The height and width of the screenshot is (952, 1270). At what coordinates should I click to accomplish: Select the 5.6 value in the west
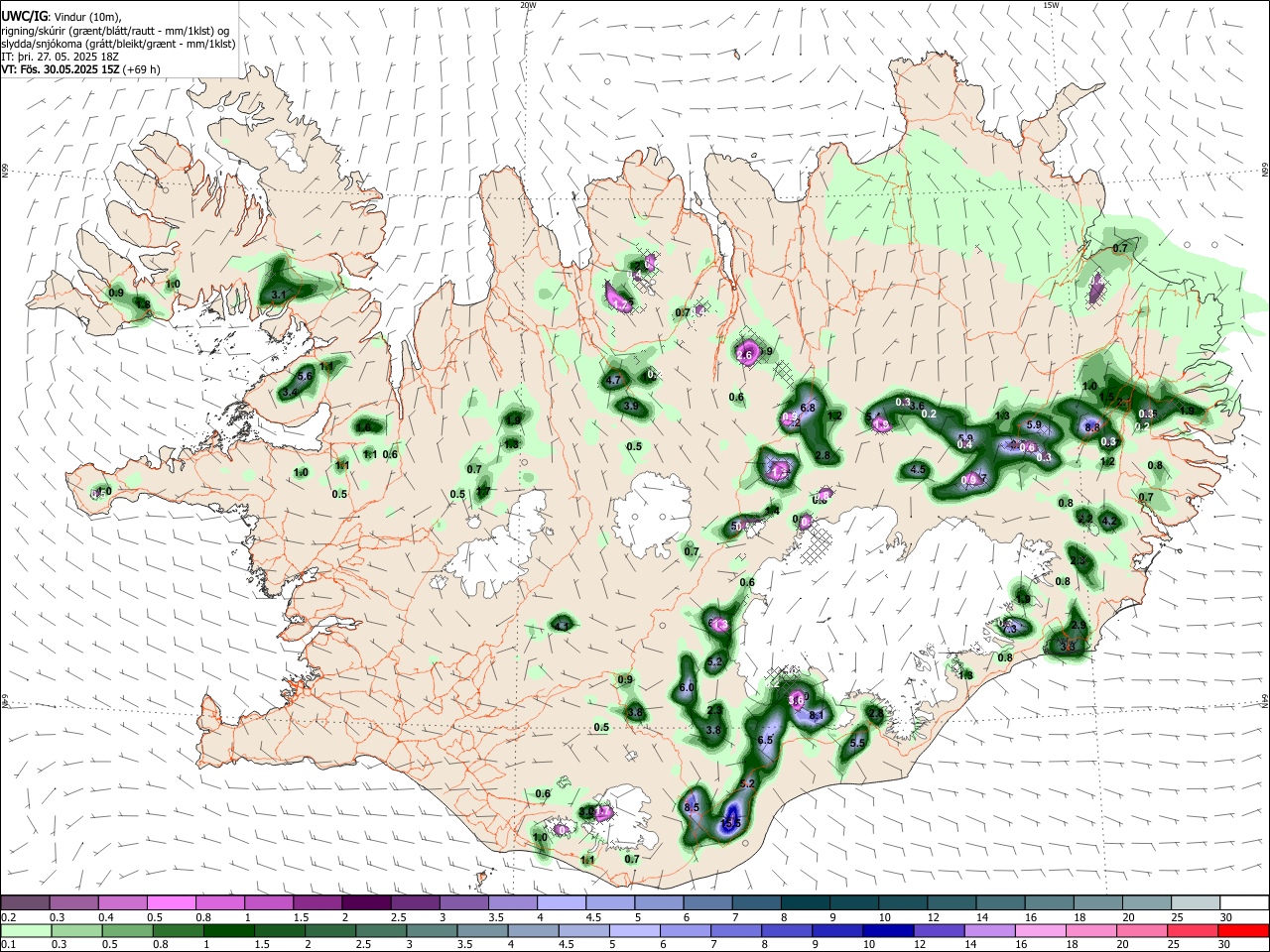[305, 376]
